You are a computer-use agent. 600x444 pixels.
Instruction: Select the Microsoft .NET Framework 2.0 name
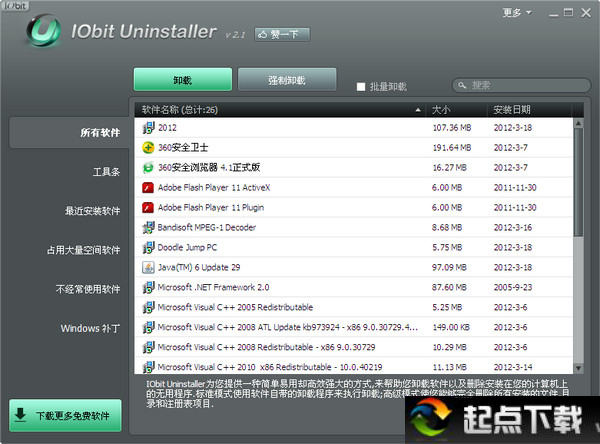[213, 287]
